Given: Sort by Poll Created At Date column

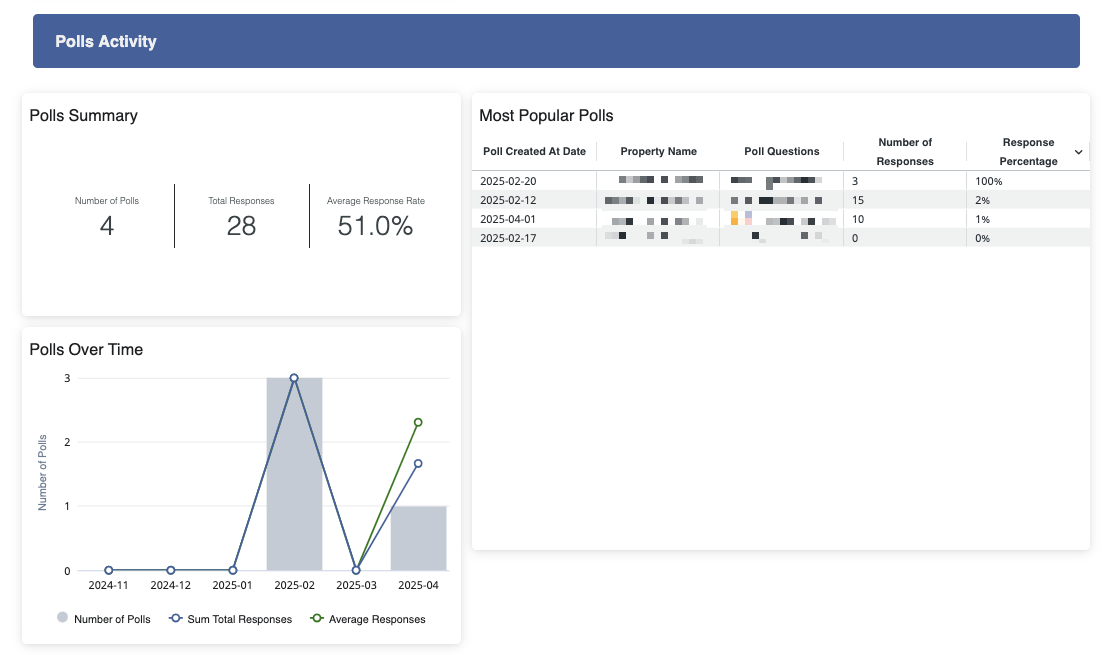Looking at the screenshot, I should point(534,152).
